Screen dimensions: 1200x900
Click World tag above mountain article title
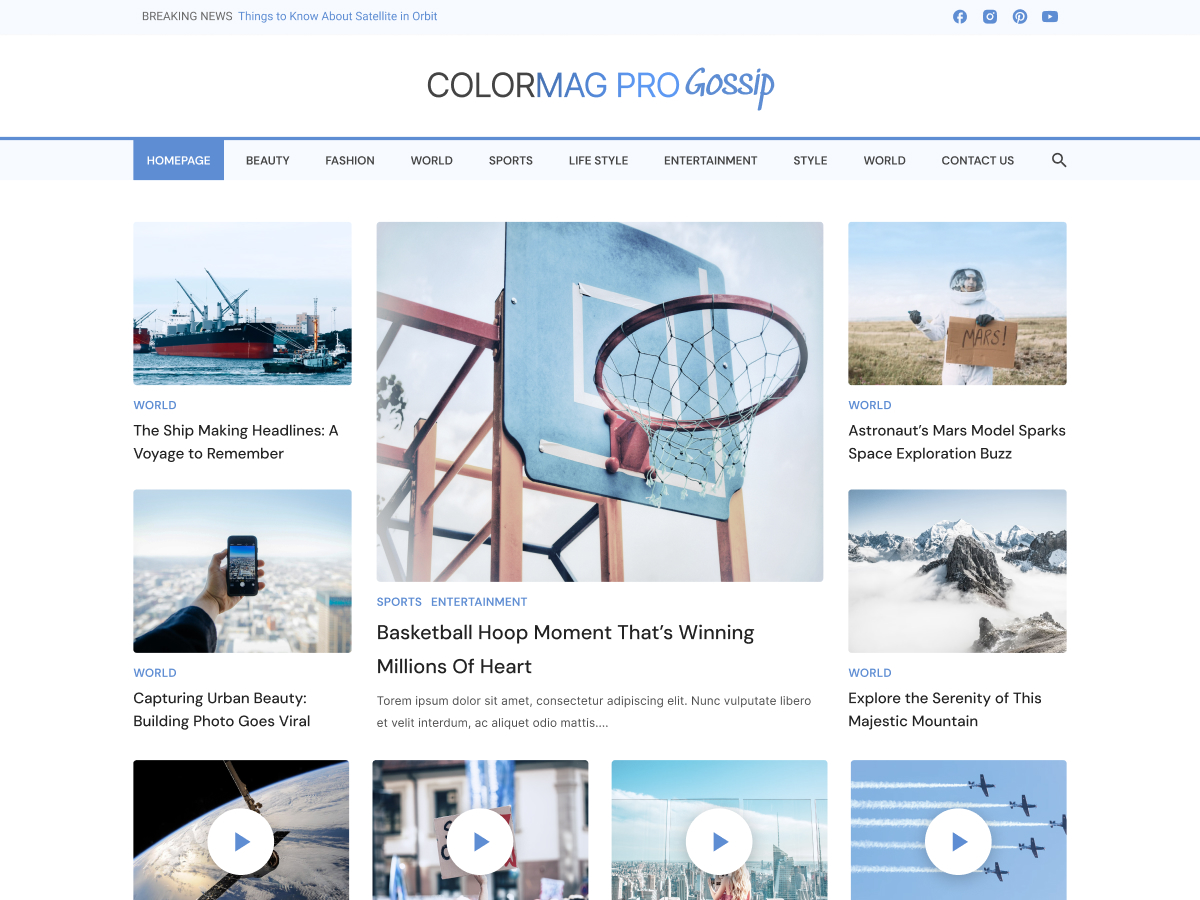coord(870,673)
